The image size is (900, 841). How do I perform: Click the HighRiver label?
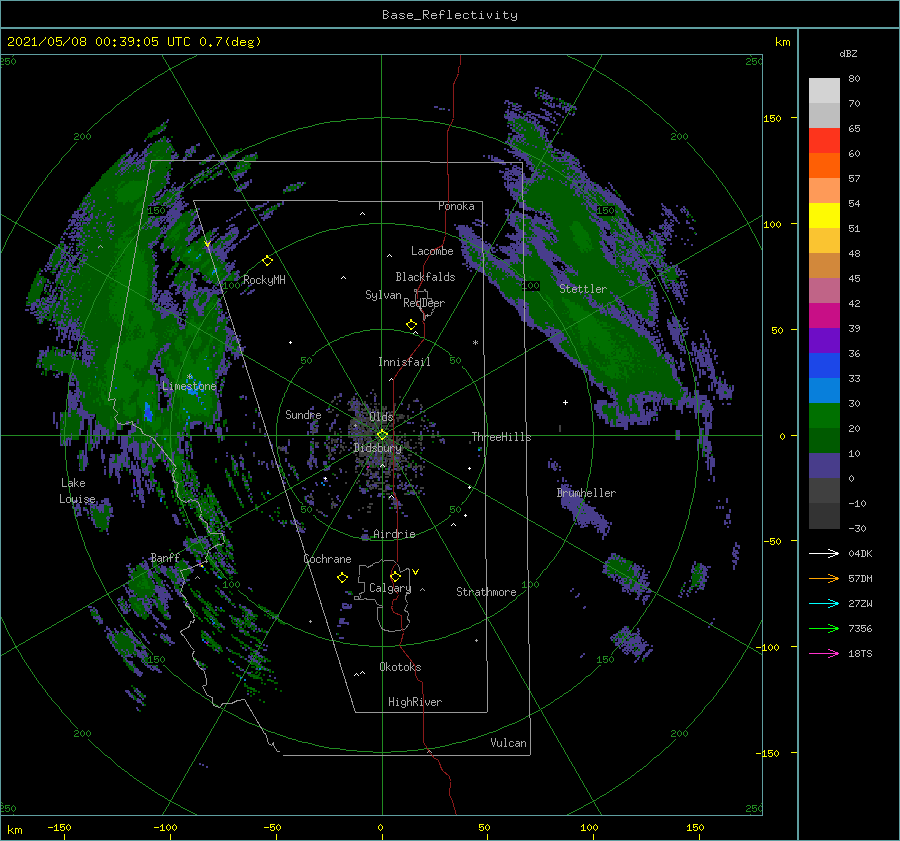click(x=415, y=702)
